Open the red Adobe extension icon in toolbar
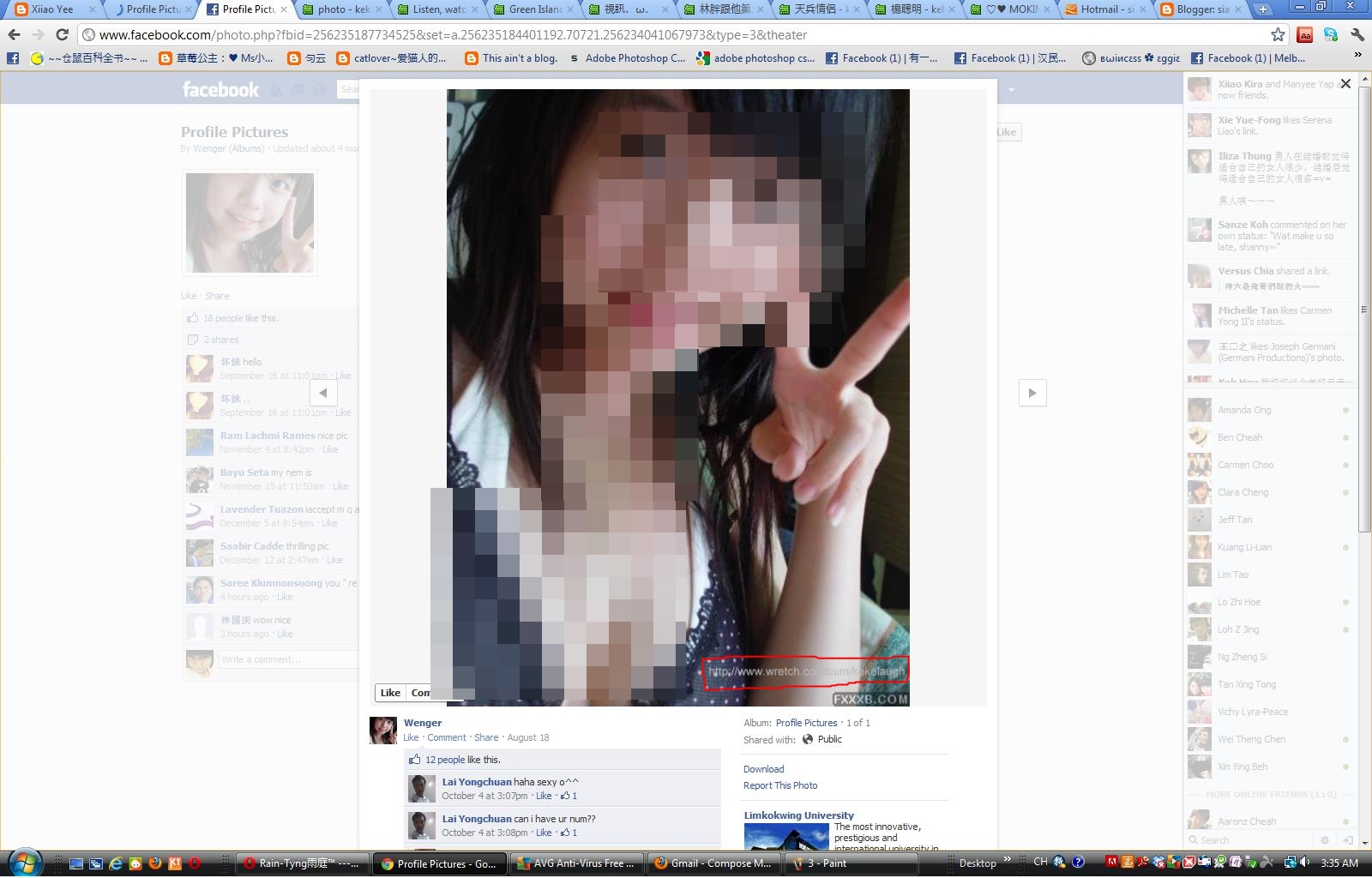The width and height of the screenshot is (1372, 878). (x=1305, y=35)
